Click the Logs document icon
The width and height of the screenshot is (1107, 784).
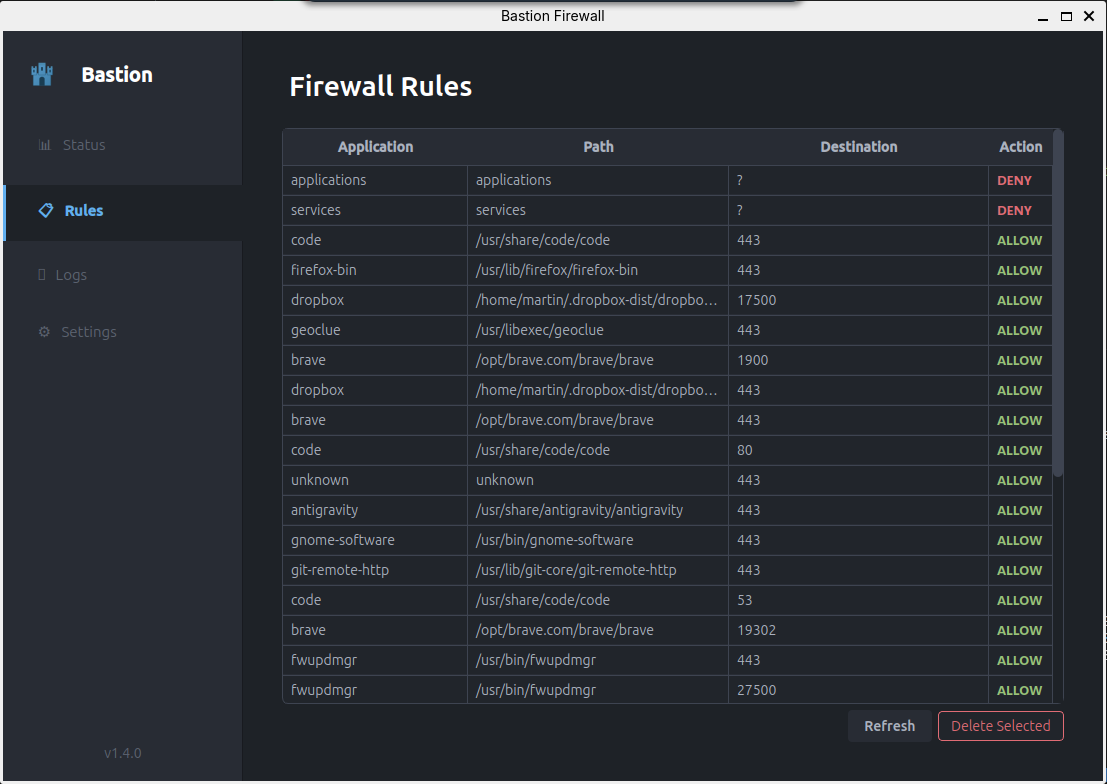(42, 275)
